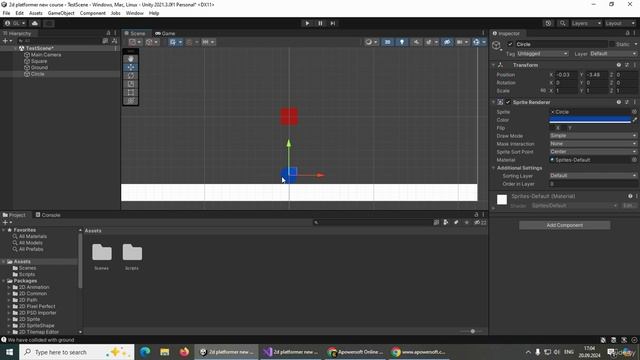Image resolution: width=640 pixels, height=360 pixels.
Task: Pick color with the eyedropper icon
Action: [x=634, y=120]
